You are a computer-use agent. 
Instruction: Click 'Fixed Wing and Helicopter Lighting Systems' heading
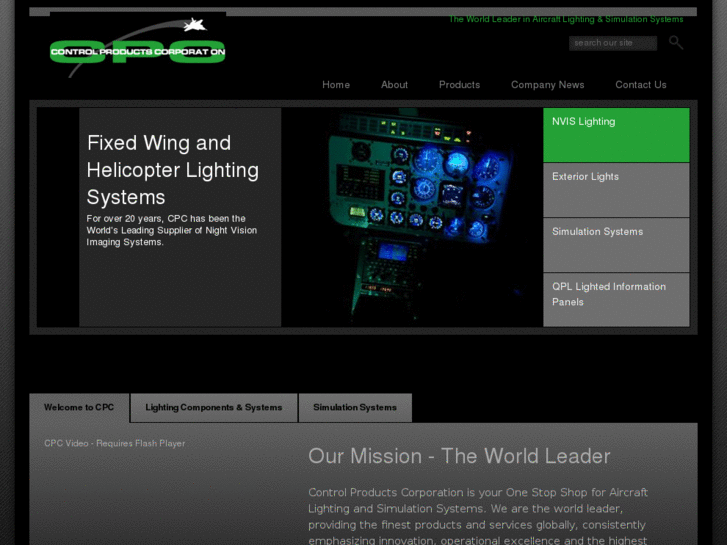(172, 170)
